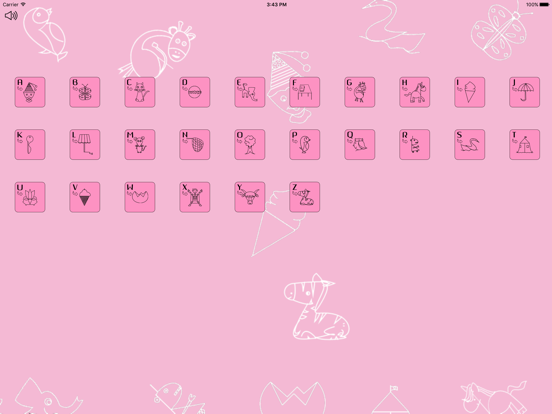Open the letter S swan tile

pyautogui.click(x=469, y=144)
